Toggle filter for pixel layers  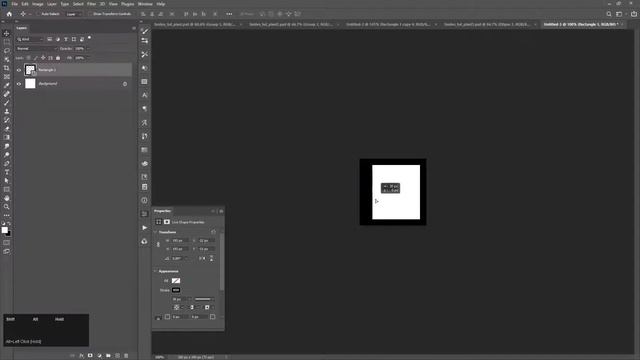pyautogui.click(x=50, y=40)
